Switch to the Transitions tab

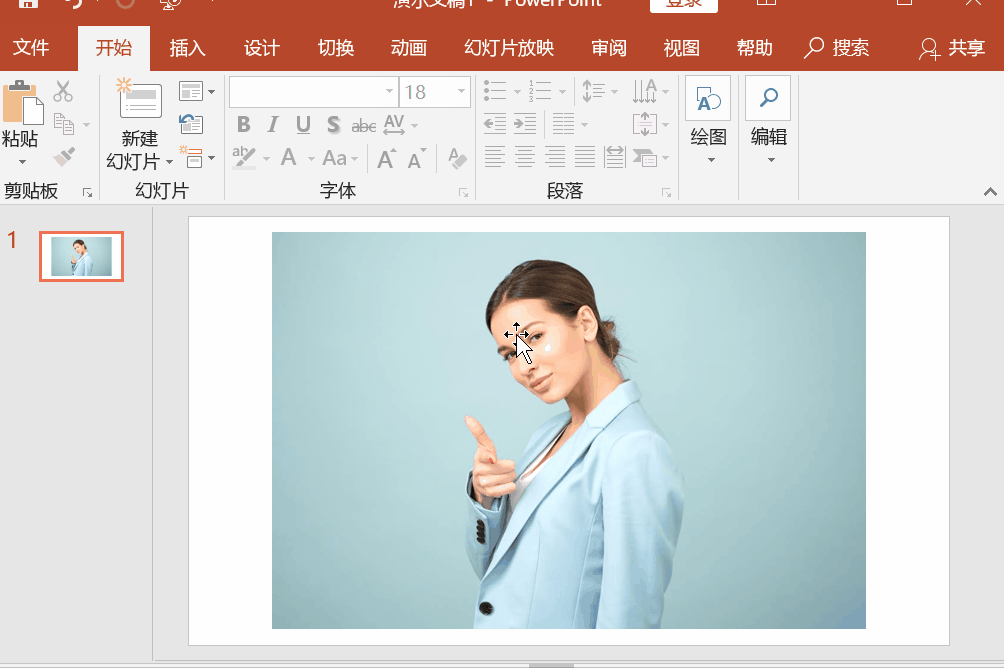pyautogui.click(x=336, y=48)
